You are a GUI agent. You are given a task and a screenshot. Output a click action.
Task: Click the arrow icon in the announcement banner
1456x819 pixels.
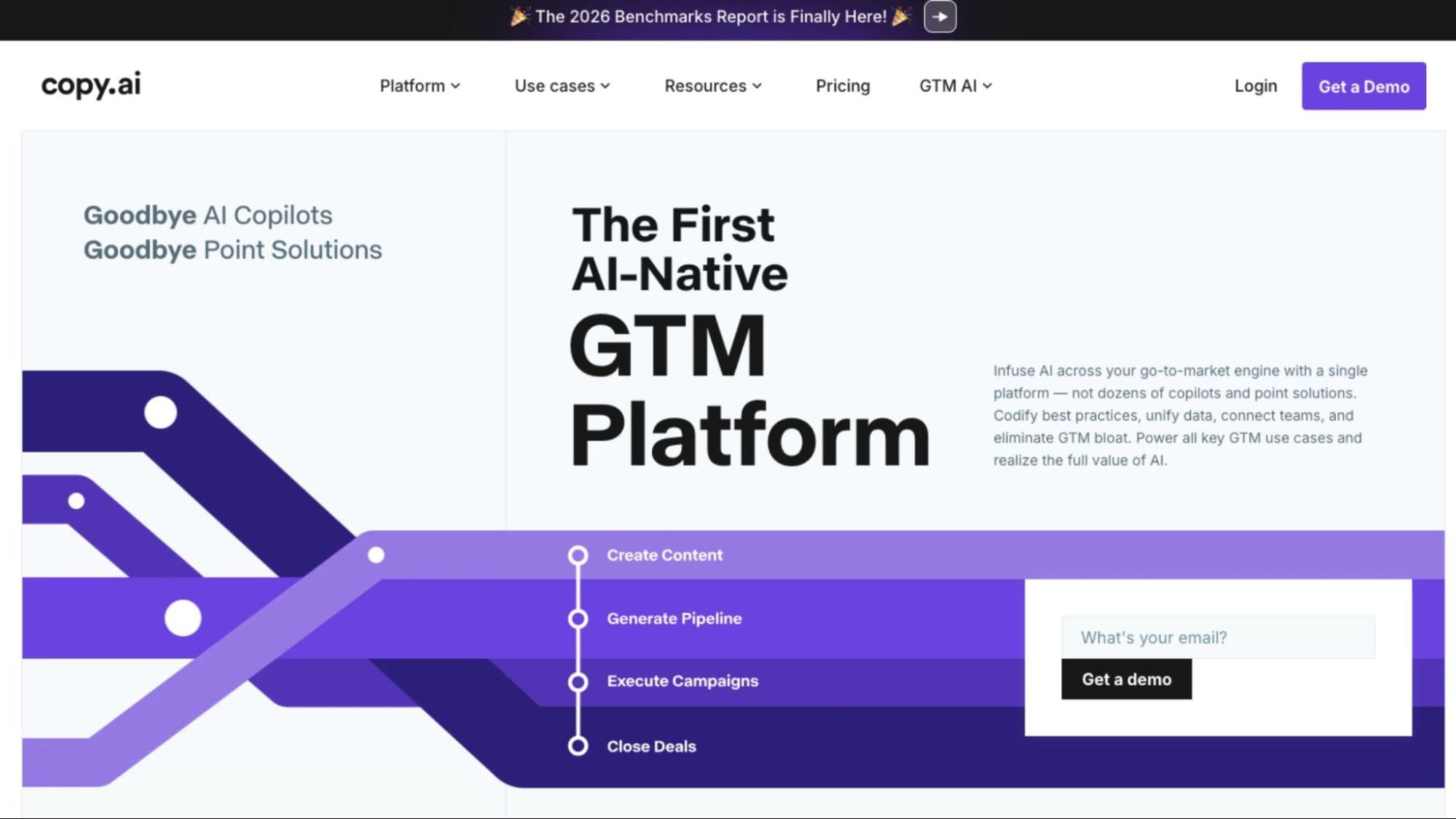coord(940,17)
